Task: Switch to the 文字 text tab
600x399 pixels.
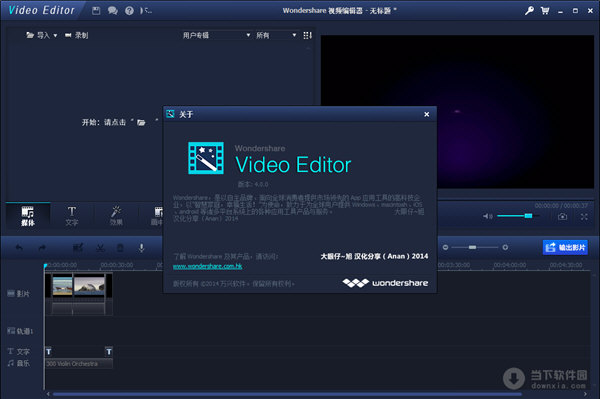Action: (72, 215)
